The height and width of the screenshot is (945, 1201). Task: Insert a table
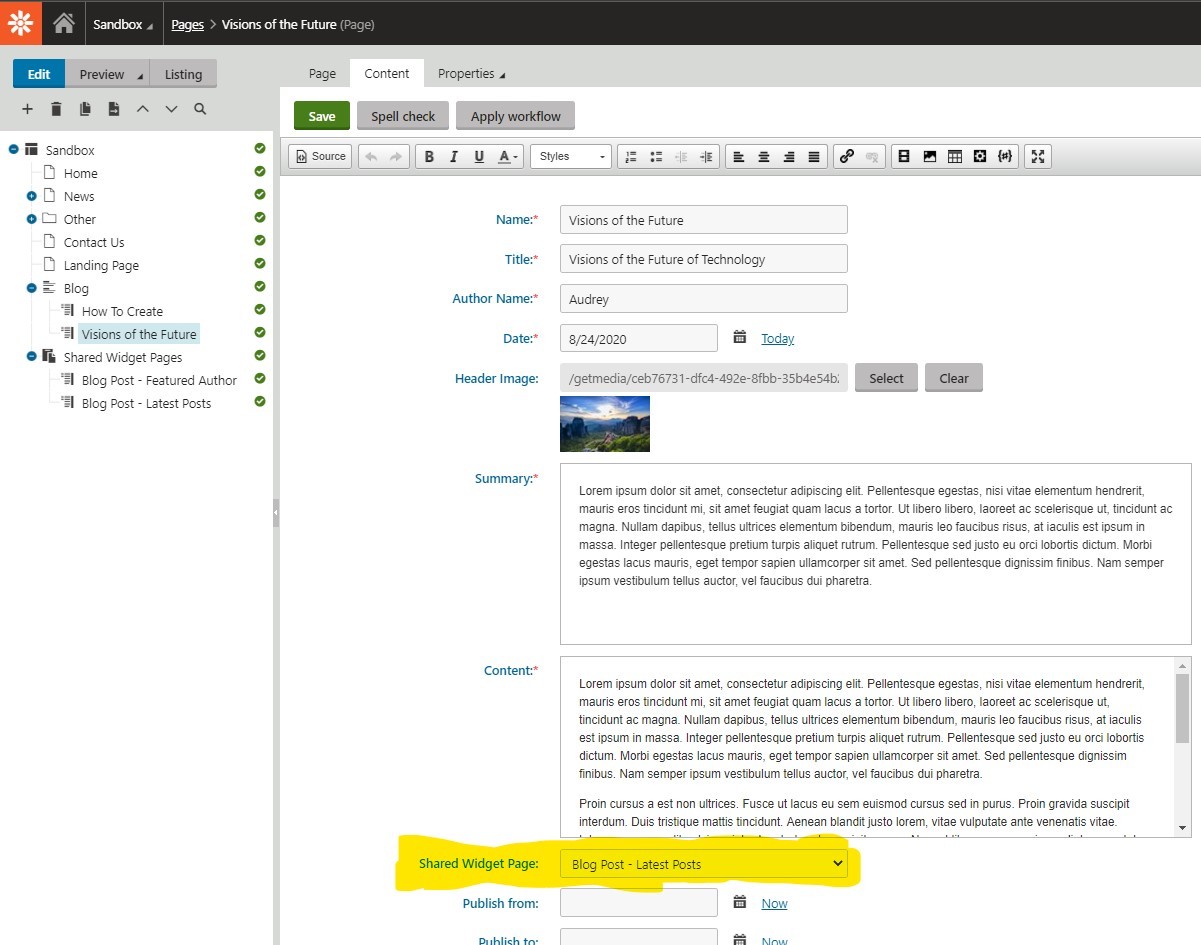(x=955, y=156)
